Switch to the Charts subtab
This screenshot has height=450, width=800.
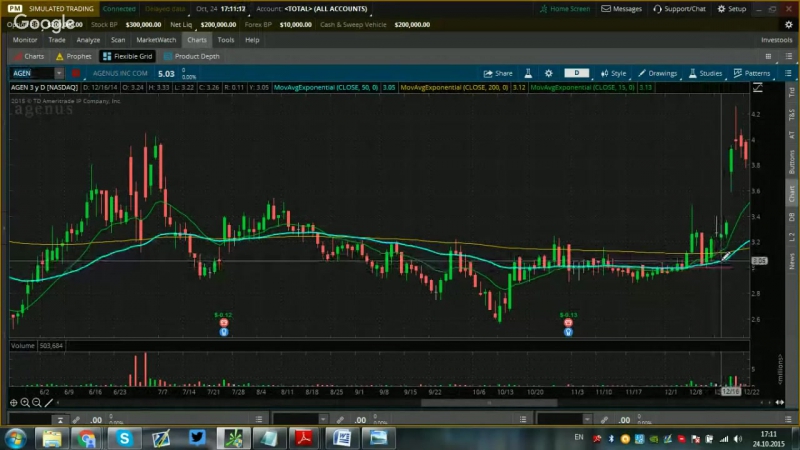pyautogui.click(x=30, y=56)
